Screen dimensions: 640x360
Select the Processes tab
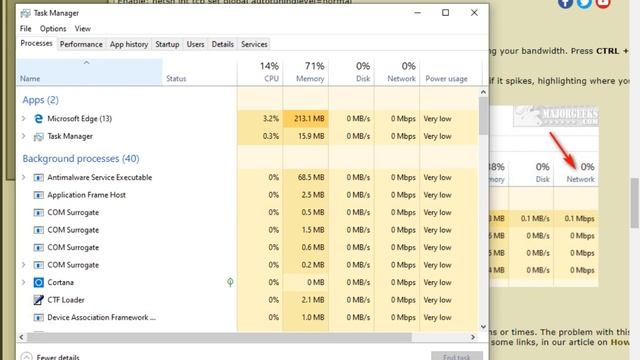36,43
